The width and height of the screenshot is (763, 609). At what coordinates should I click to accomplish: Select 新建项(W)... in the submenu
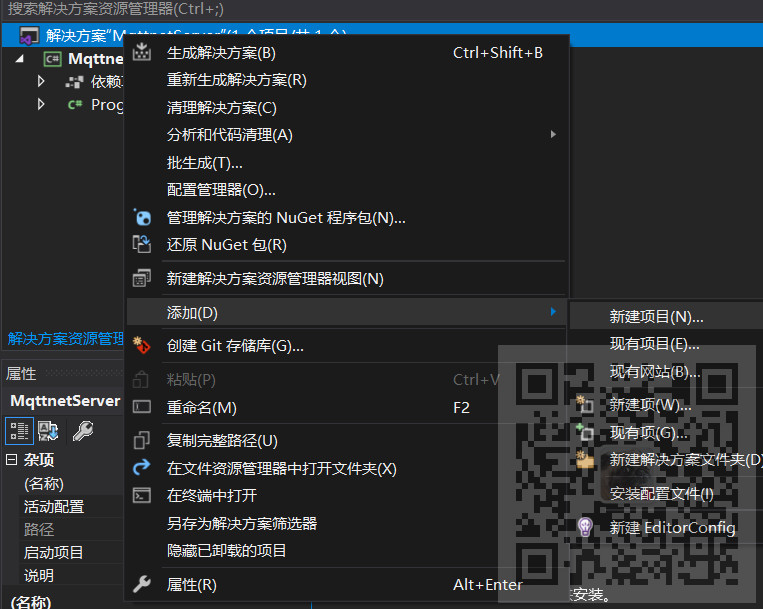(666, 405)
